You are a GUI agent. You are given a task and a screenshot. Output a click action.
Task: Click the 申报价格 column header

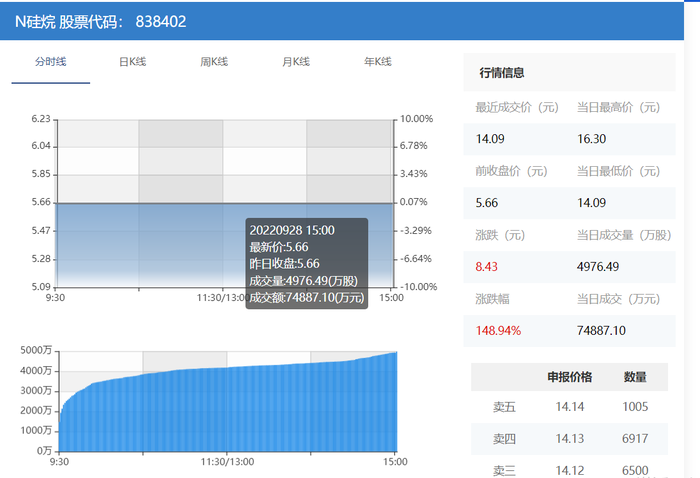pyautogui.click(x=570, y=377)
